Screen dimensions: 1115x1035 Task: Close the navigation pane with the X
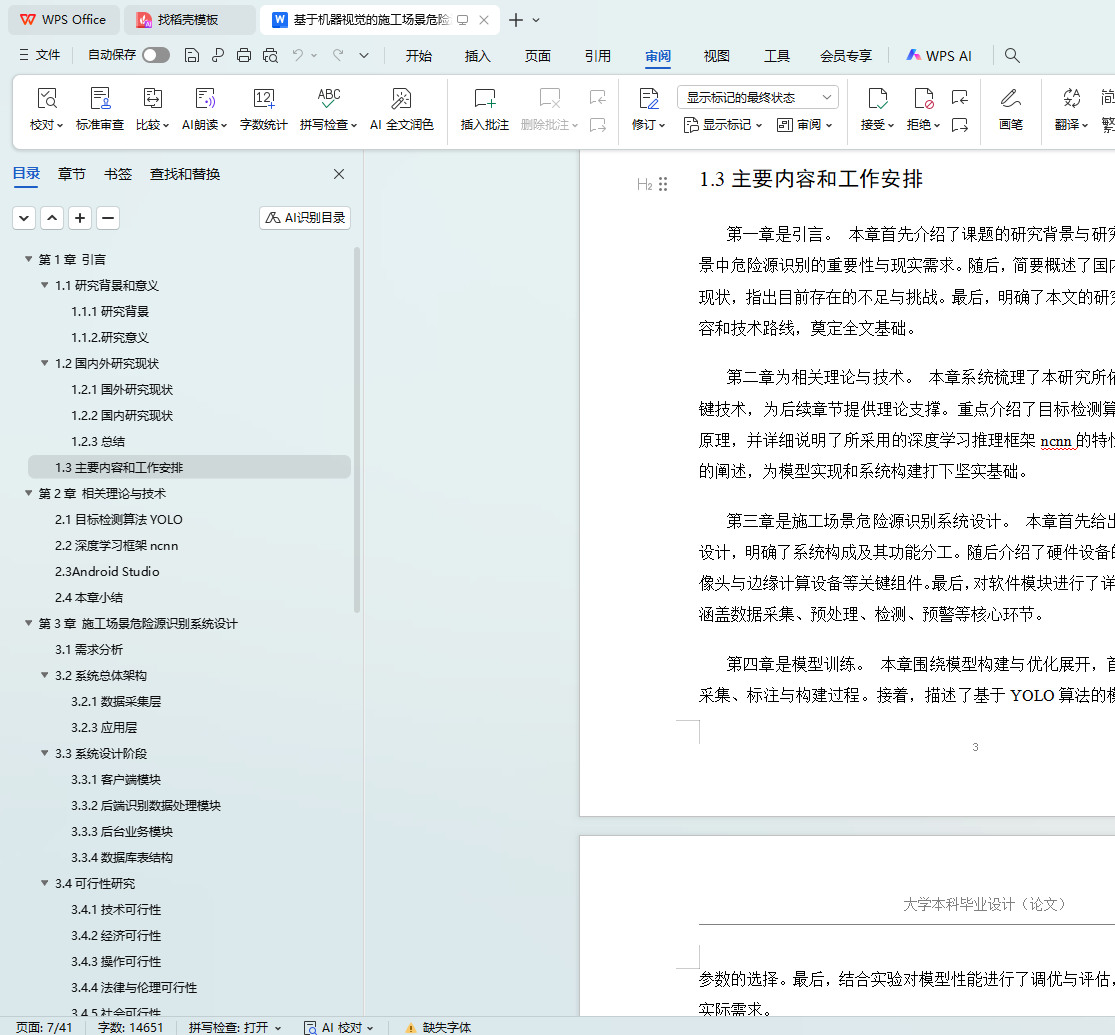tap(339, 174)
